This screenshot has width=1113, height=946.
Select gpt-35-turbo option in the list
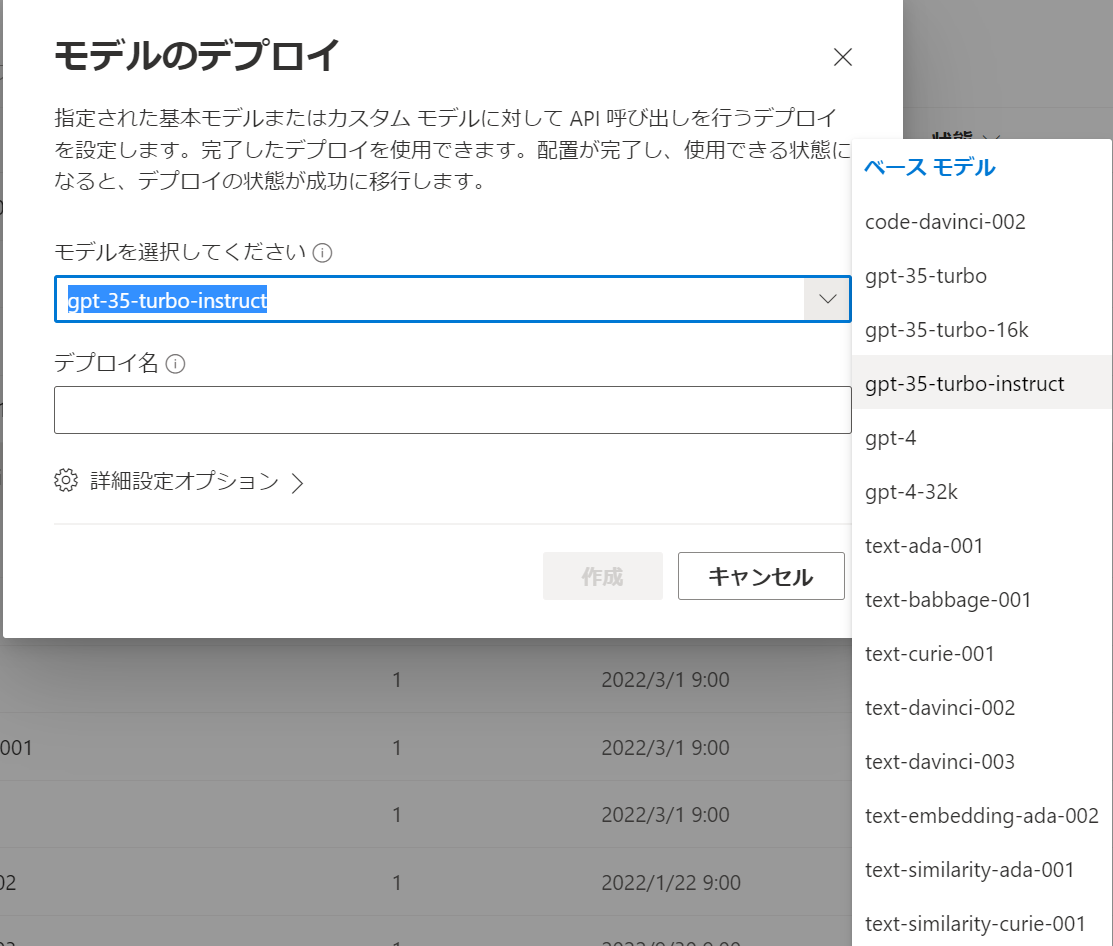[x=982, y=276]
